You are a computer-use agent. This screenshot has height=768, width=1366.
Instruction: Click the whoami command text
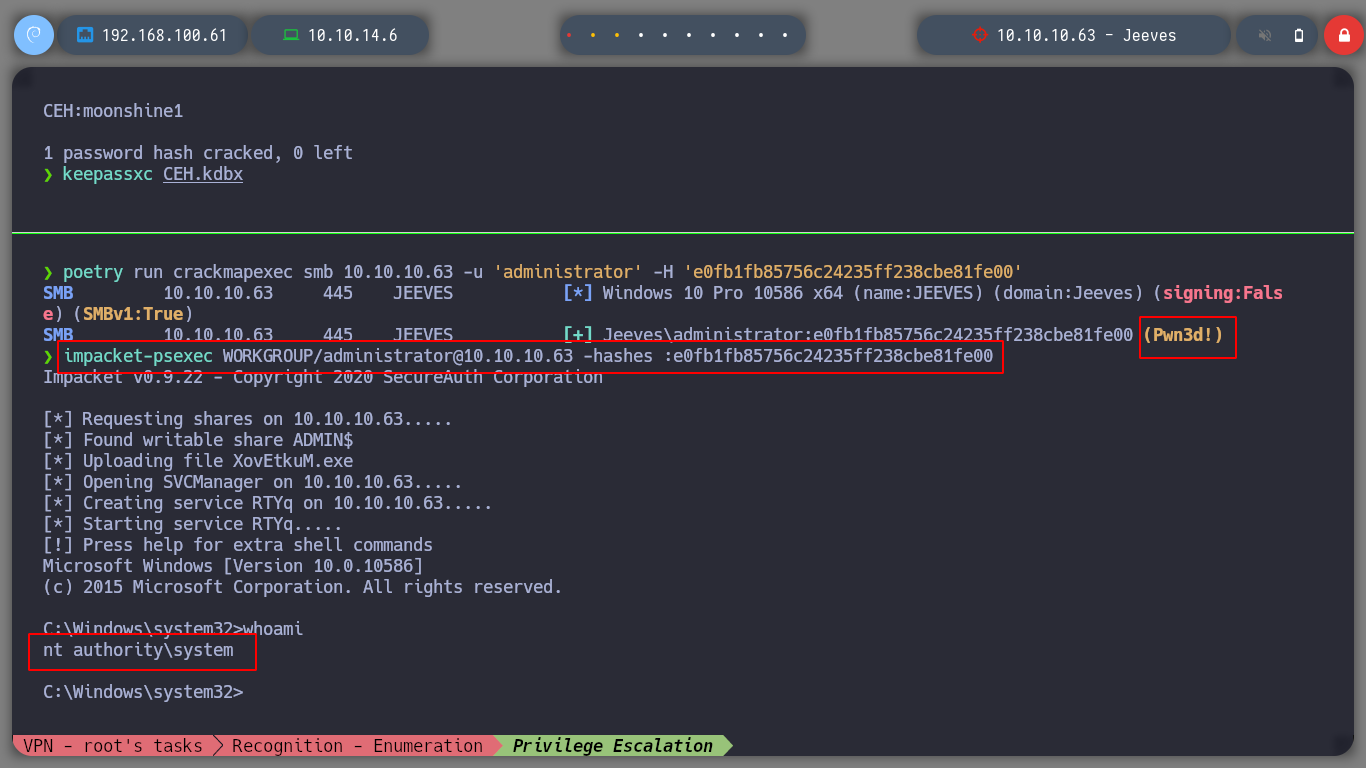(x=273, y=629)
